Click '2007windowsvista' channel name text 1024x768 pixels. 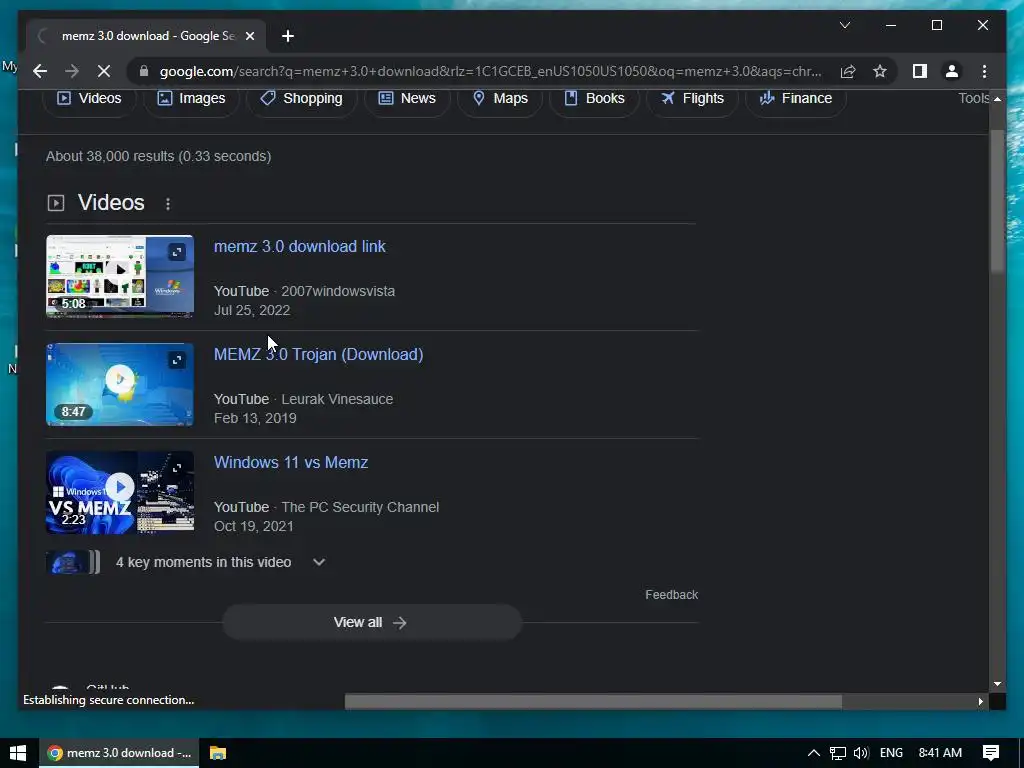coord(338,291)
